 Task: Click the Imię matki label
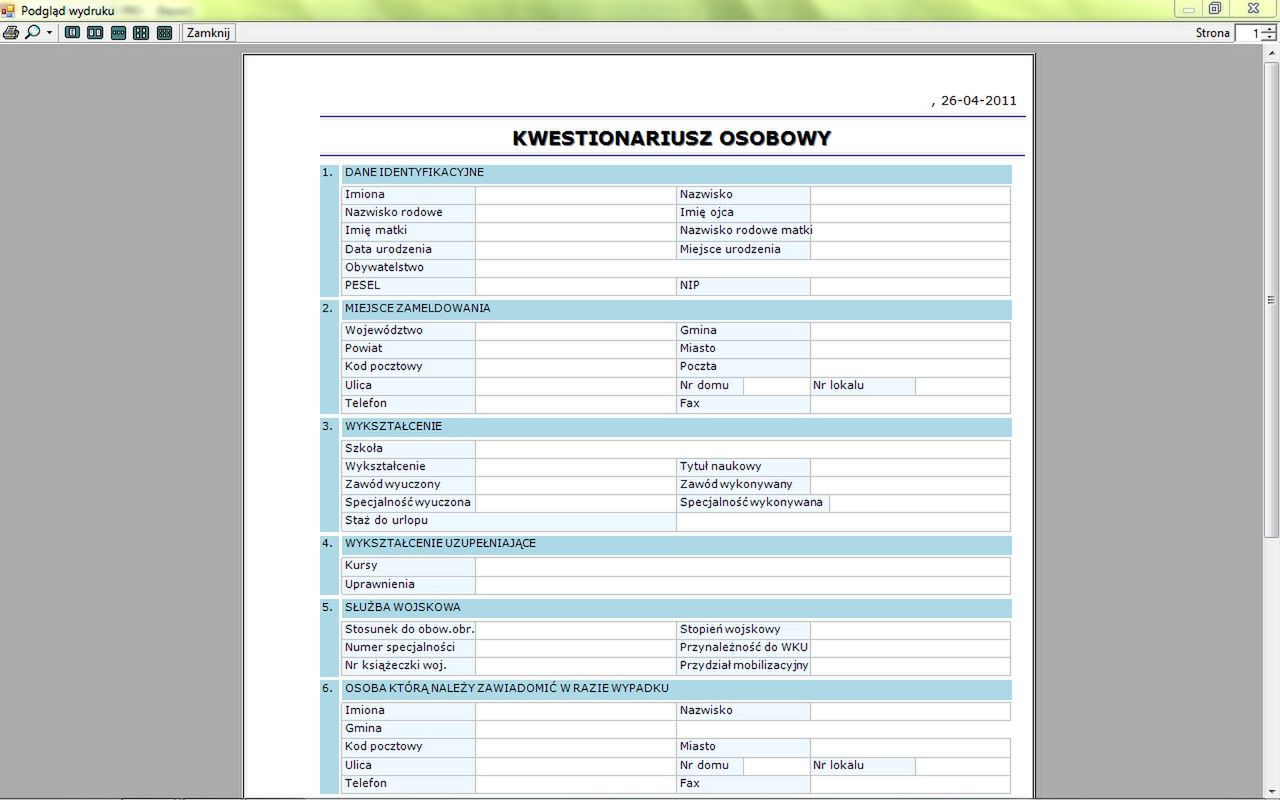(376, 230)
